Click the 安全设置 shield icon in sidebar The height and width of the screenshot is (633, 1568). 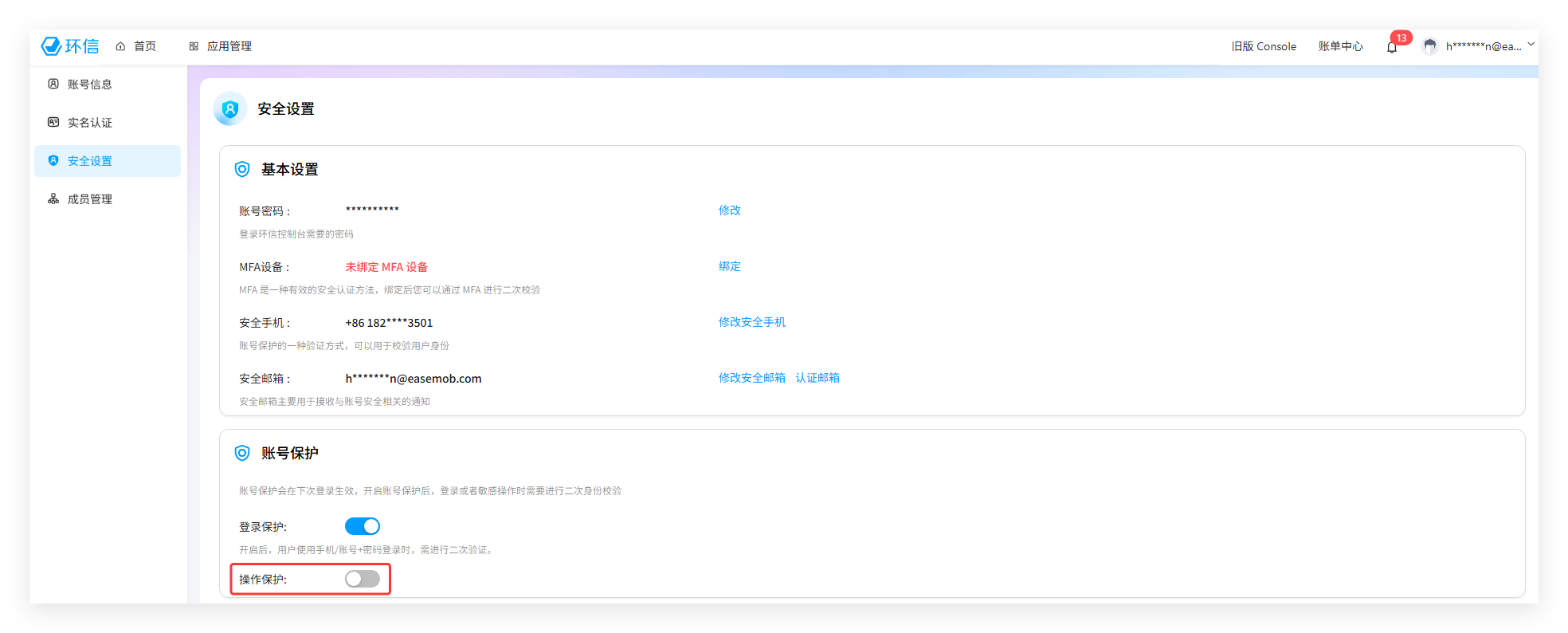[x=53, y=160]
